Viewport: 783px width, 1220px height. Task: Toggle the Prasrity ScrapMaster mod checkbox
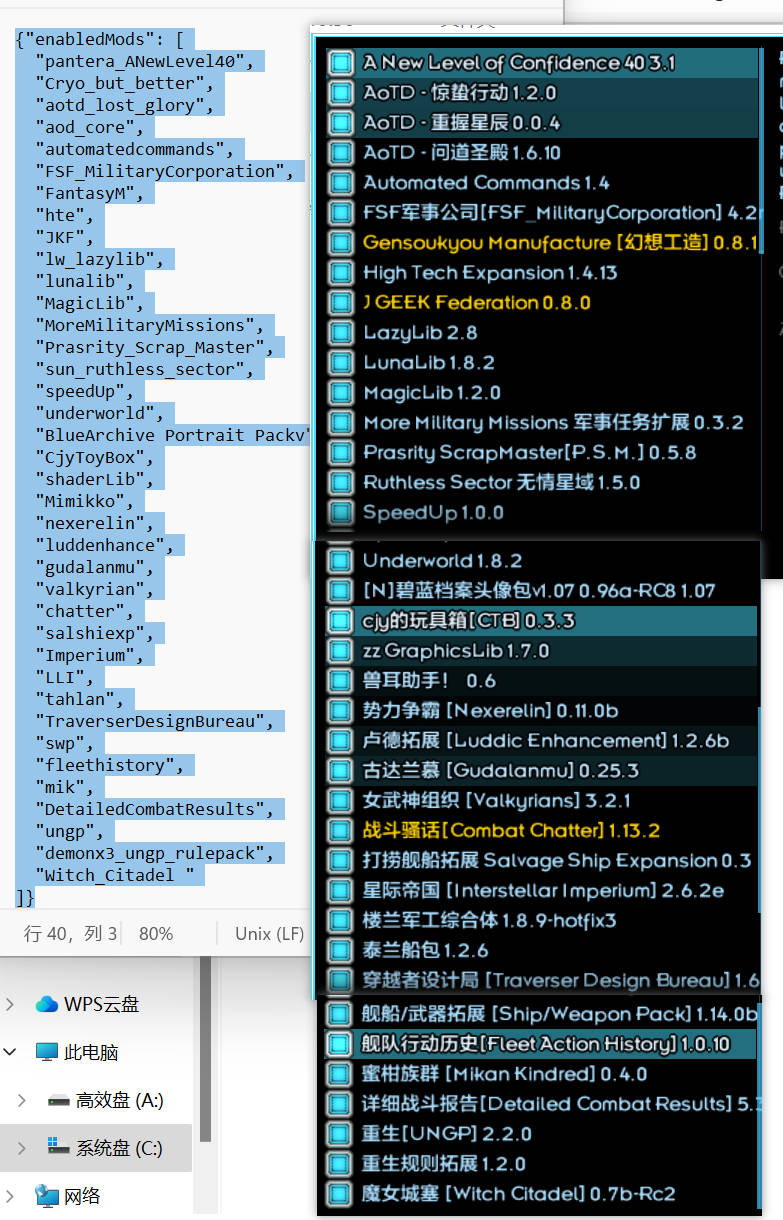341,453
